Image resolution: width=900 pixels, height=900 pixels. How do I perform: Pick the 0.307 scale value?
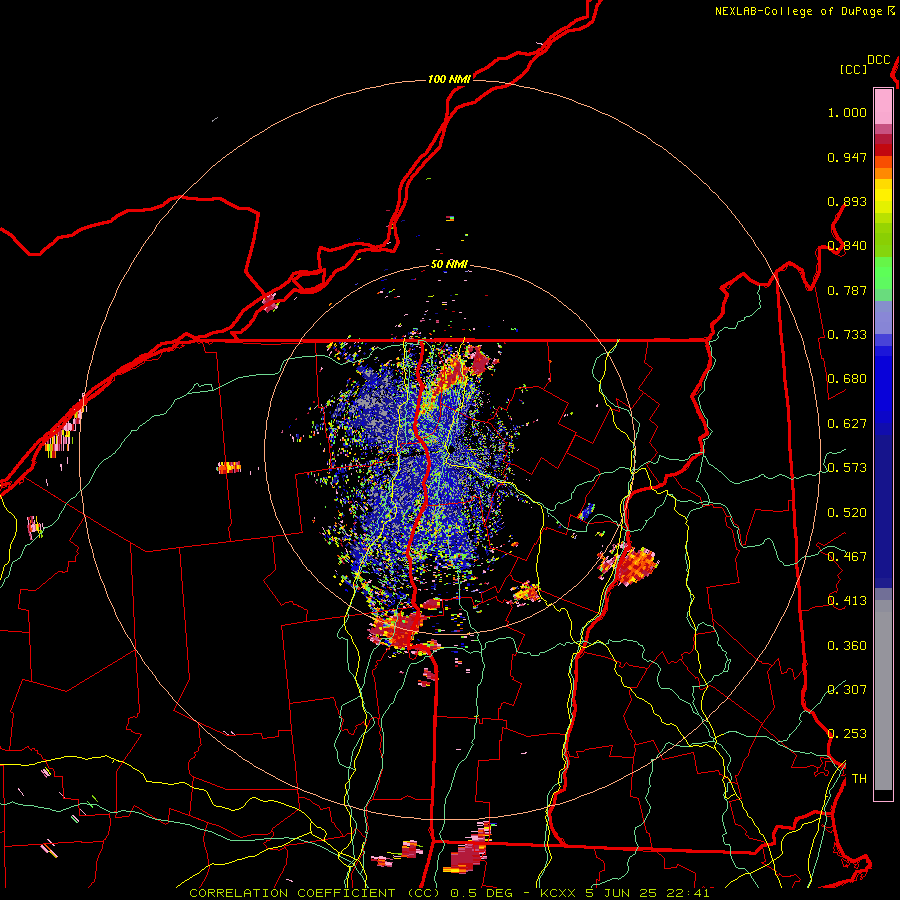tap(847, 690)
